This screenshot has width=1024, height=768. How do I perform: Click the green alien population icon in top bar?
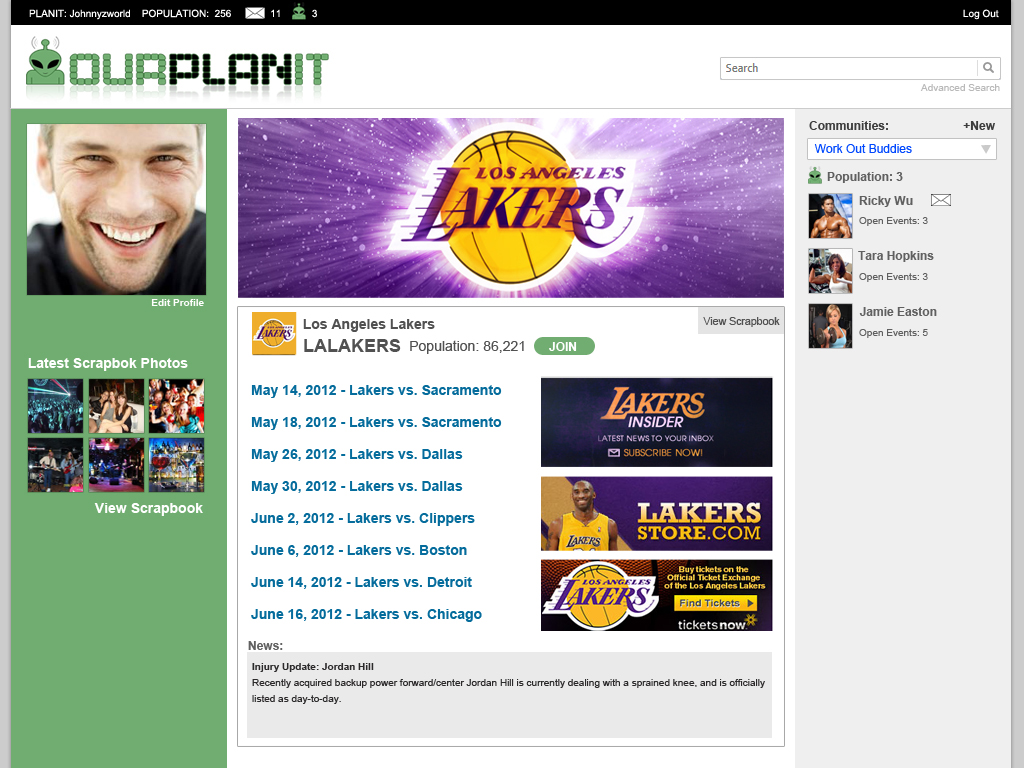(x=299, y=13)
